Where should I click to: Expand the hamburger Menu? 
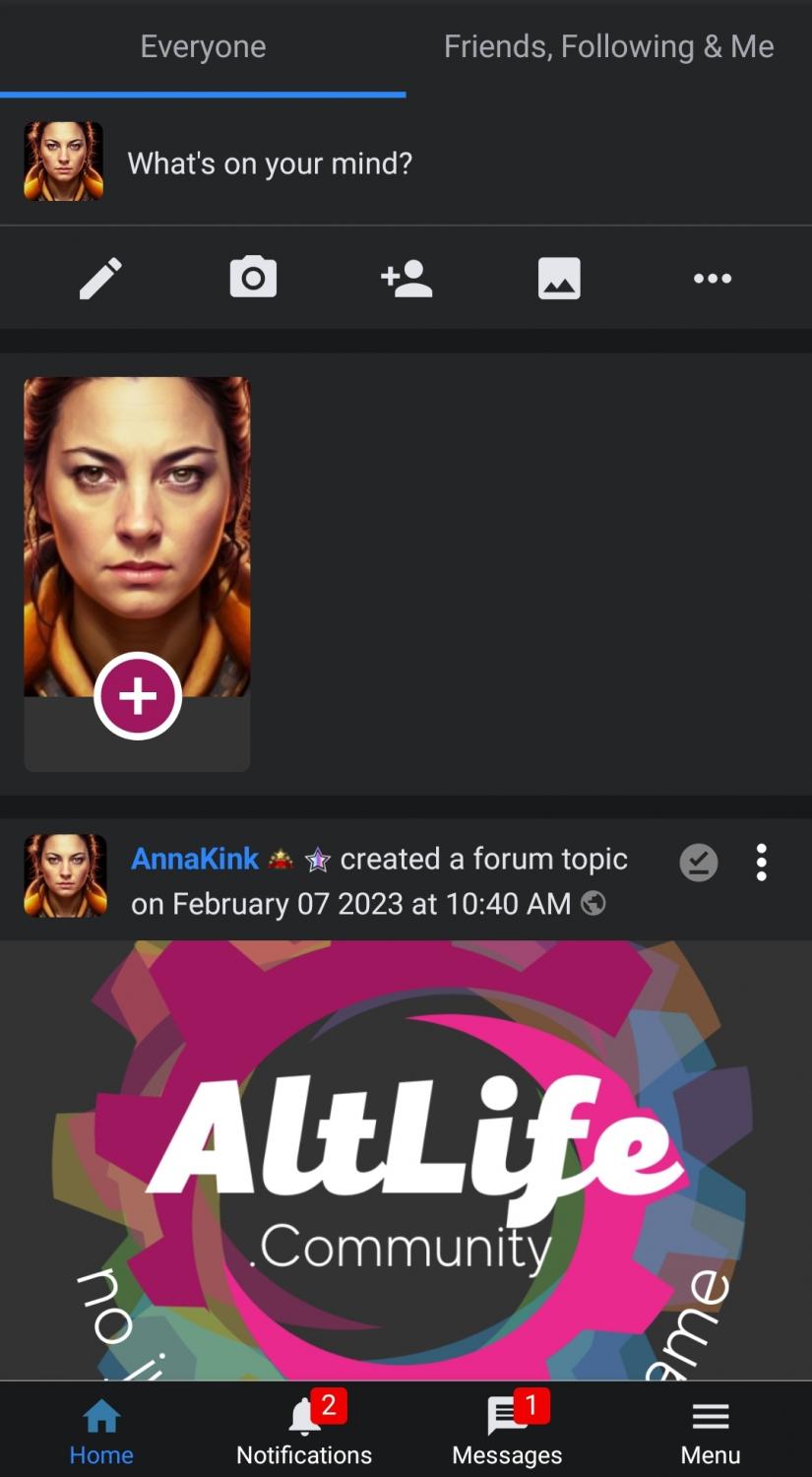click(710, 1431)
